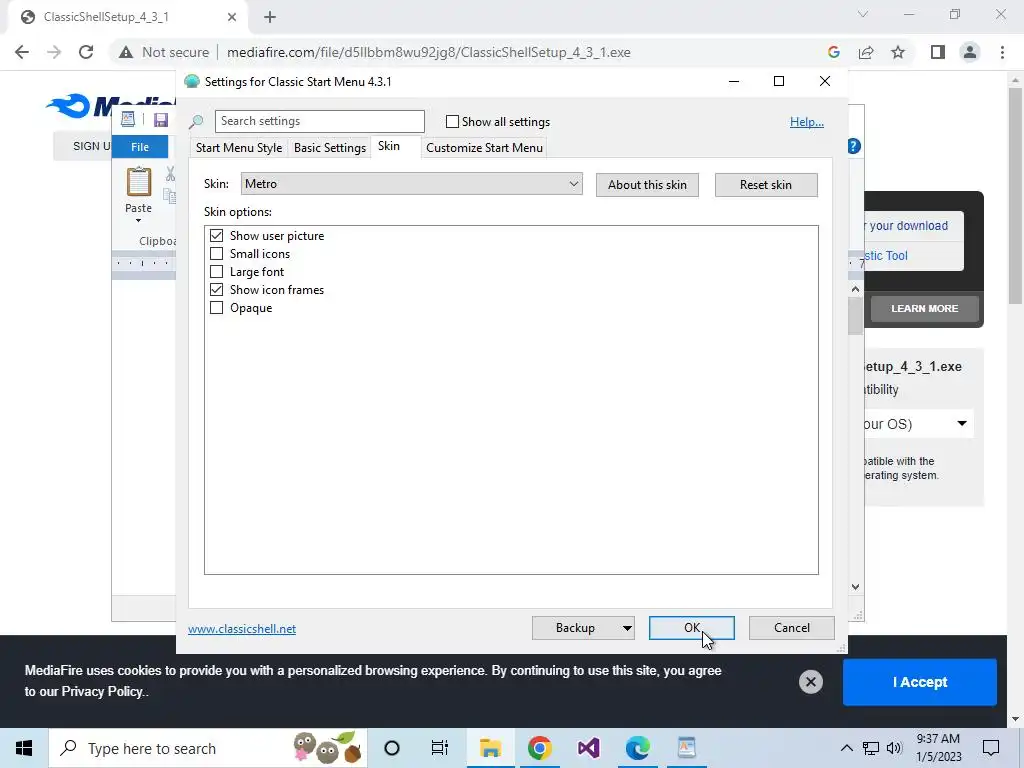This screenshot has width=1024, height=768.
Task: Show hidden system tray icons chevron
Action: [846, 748]
